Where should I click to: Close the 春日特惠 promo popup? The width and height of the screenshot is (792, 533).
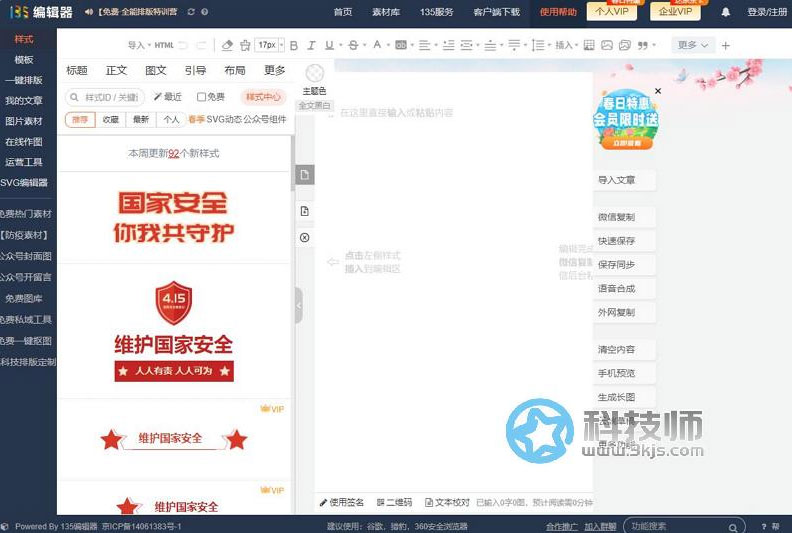pyautogui.click(x=658, y=91)
